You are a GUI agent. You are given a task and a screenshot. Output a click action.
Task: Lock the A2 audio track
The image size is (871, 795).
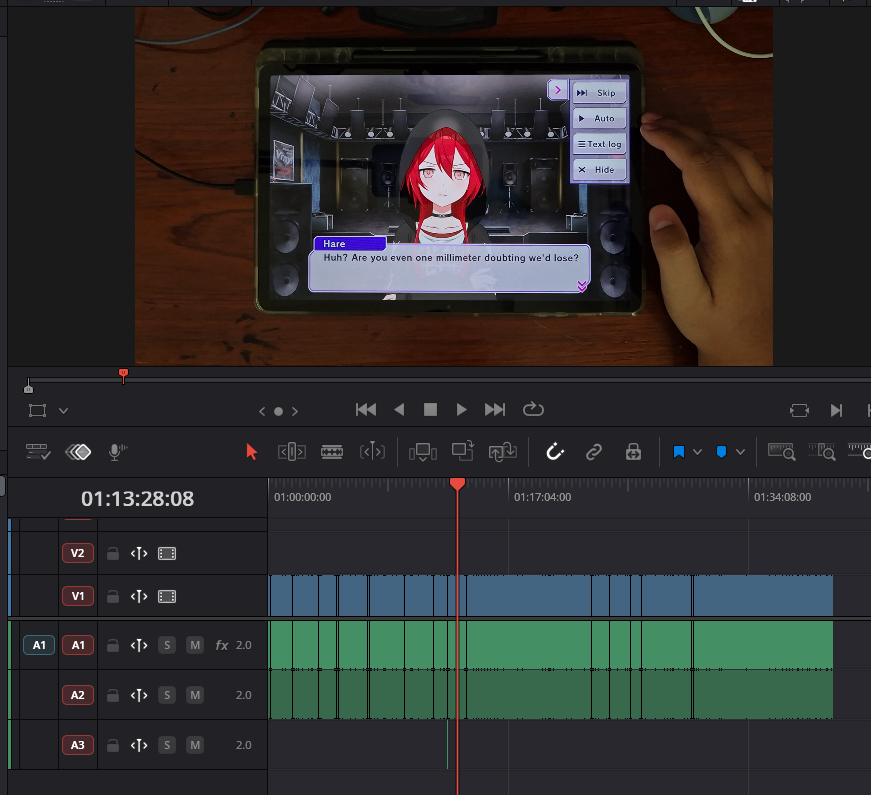point(113,696)
